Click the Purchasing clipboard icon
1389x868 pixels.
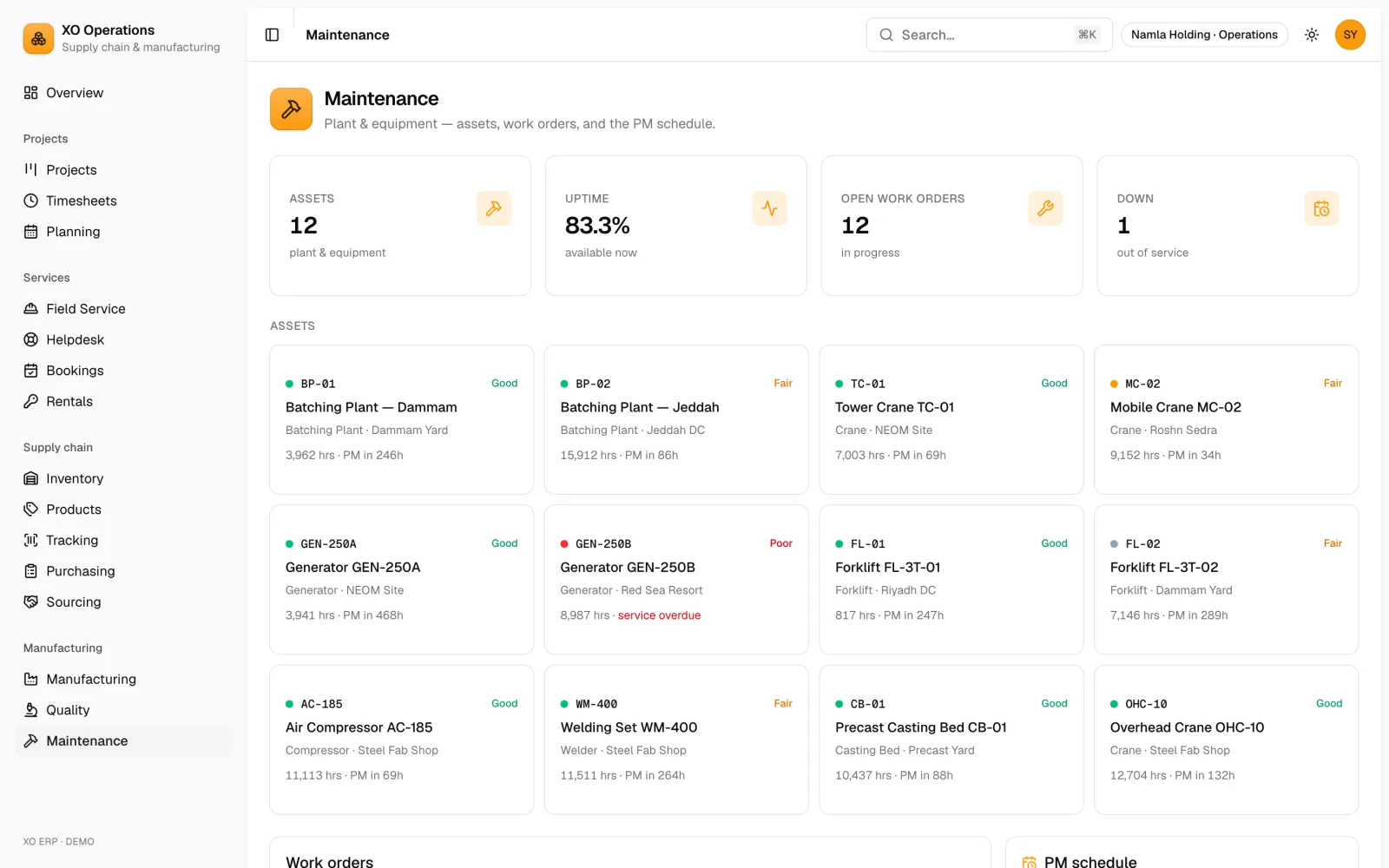[31, 571]
